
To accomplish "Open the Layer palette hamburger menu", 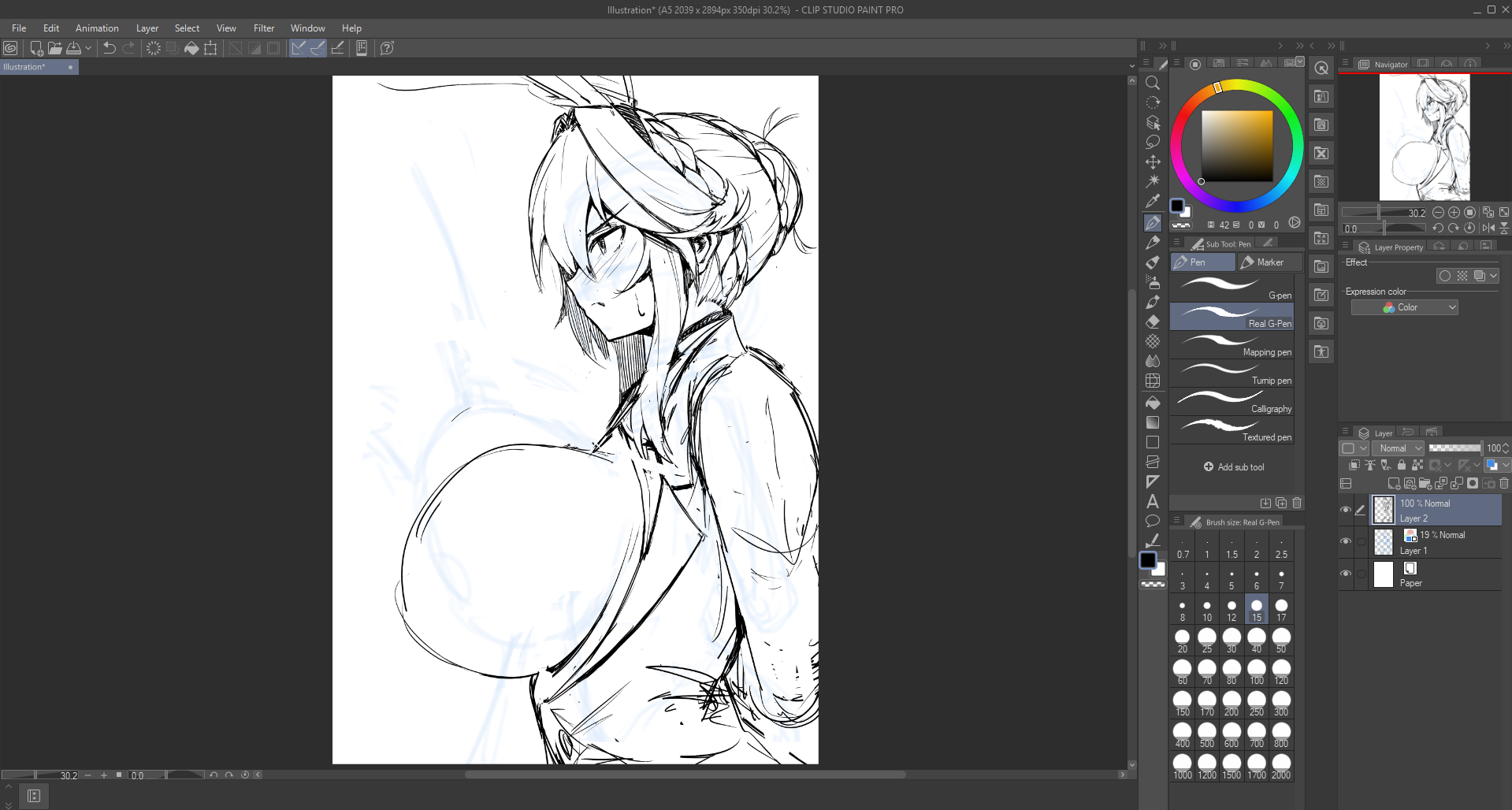I will coord(1346,432).
